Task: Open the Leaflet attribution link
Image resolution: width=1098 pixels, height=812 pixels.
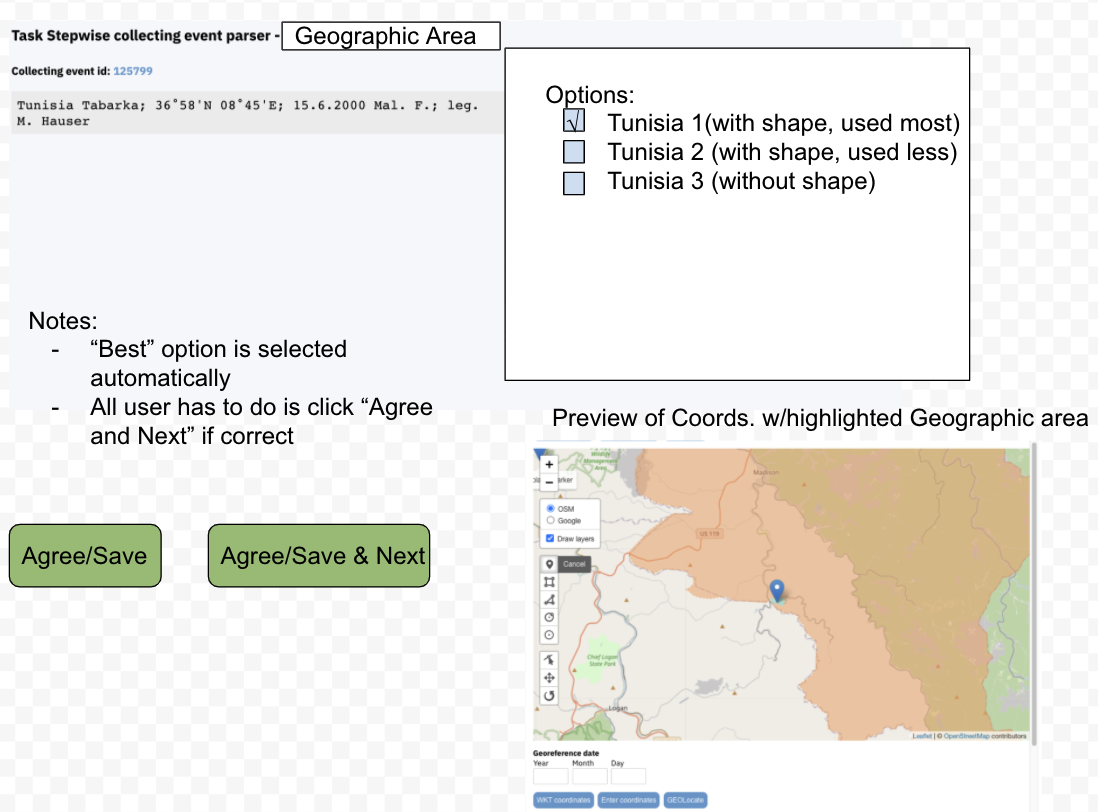Action: point(922,736)
